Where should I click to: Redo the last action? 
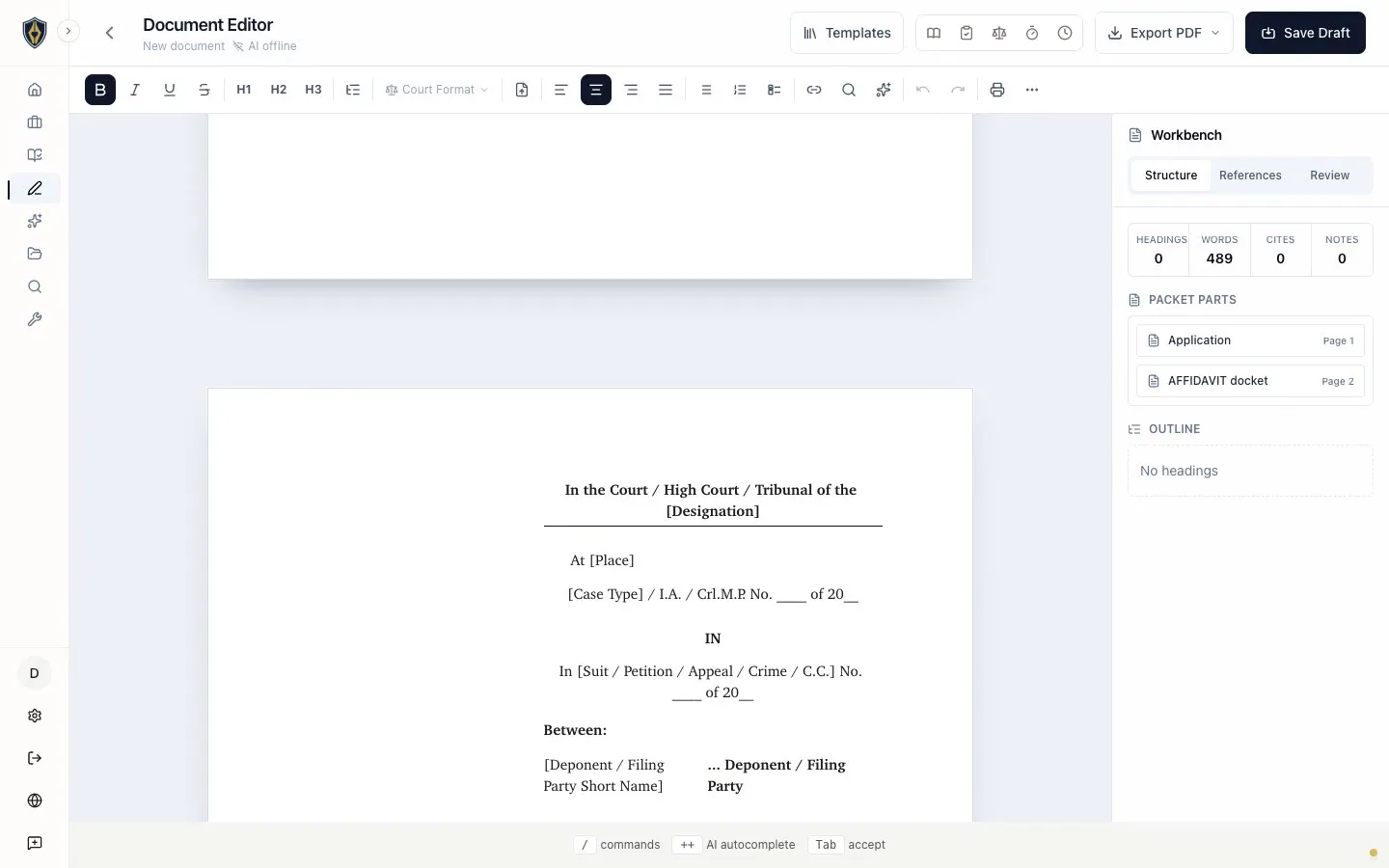click(958, 90)
